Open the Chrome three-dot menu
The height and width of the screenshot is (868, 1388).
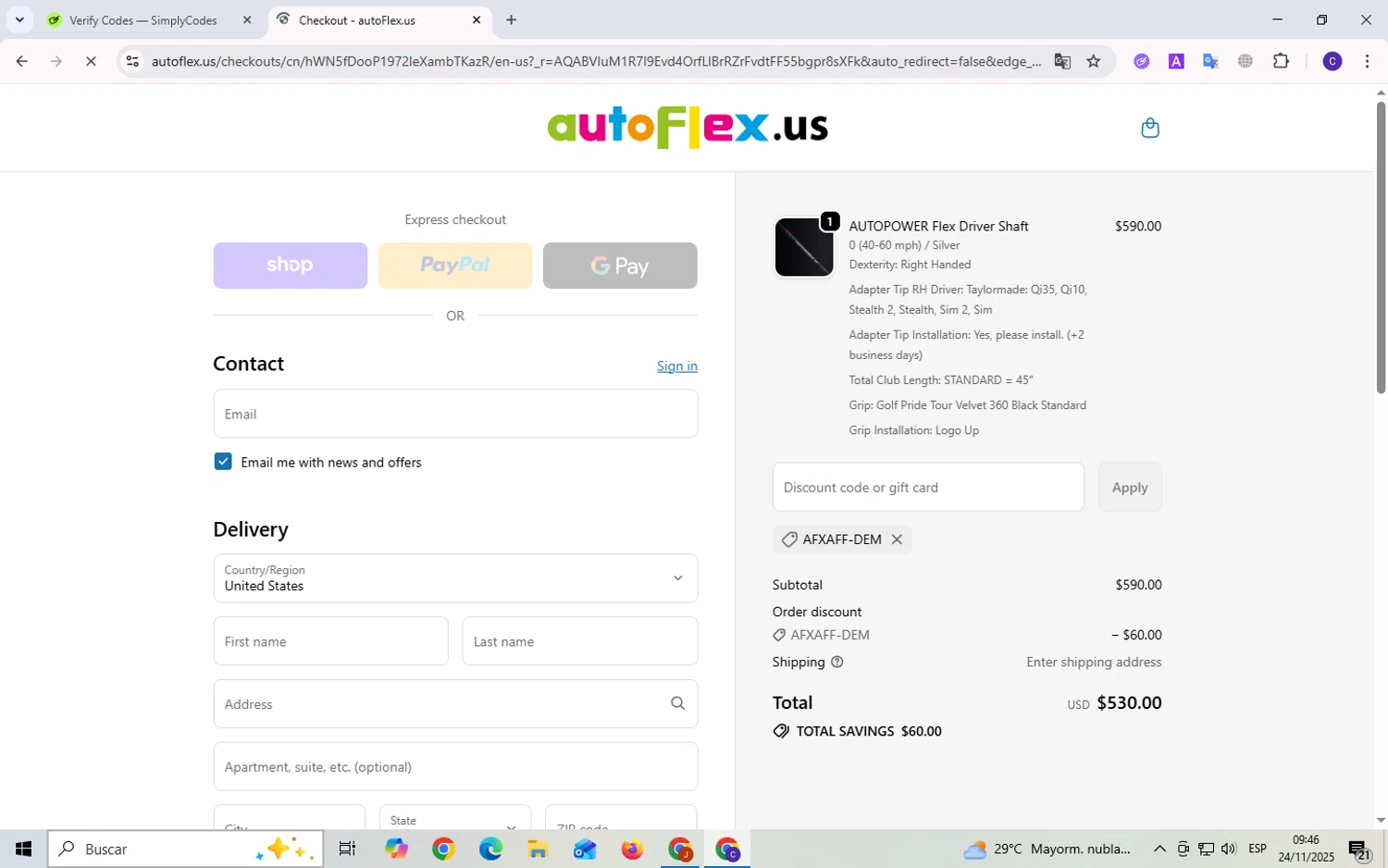1367,61
